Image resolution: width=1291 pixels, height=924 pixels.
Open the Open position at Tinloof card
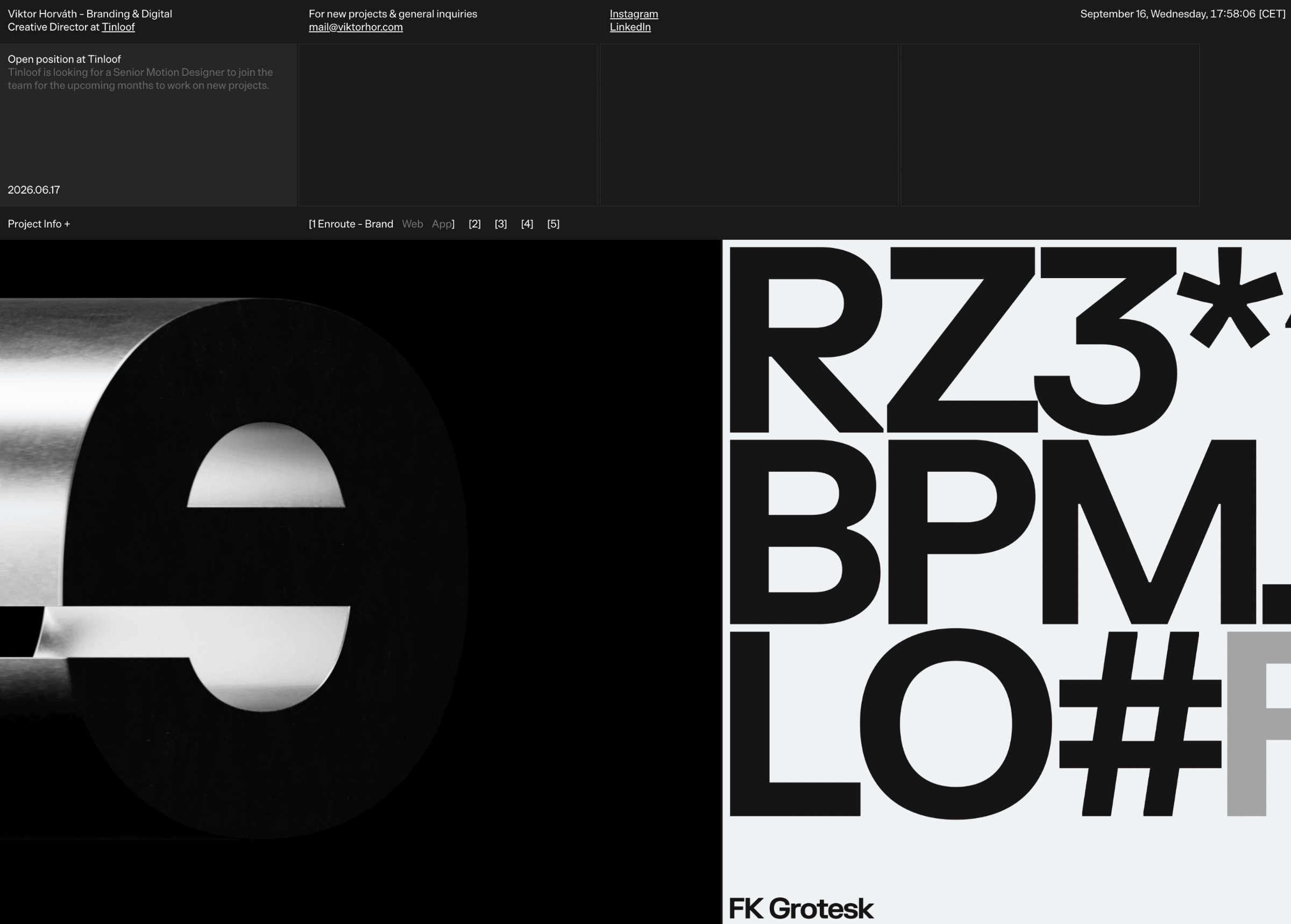click(x=148, y=125)
